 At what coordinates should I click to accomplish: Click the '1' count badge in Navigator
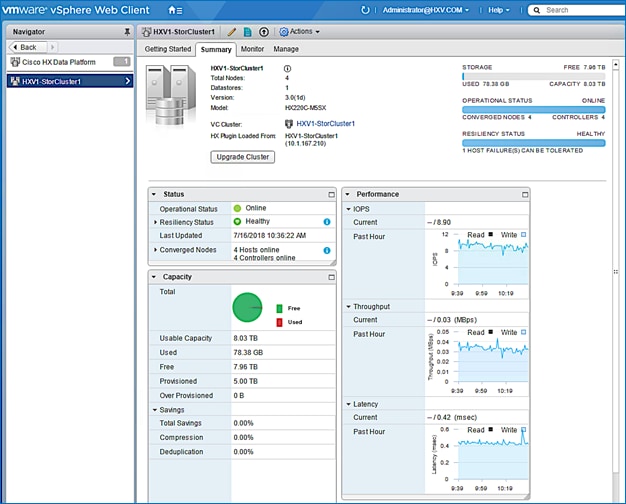click(x=122, y=62)
